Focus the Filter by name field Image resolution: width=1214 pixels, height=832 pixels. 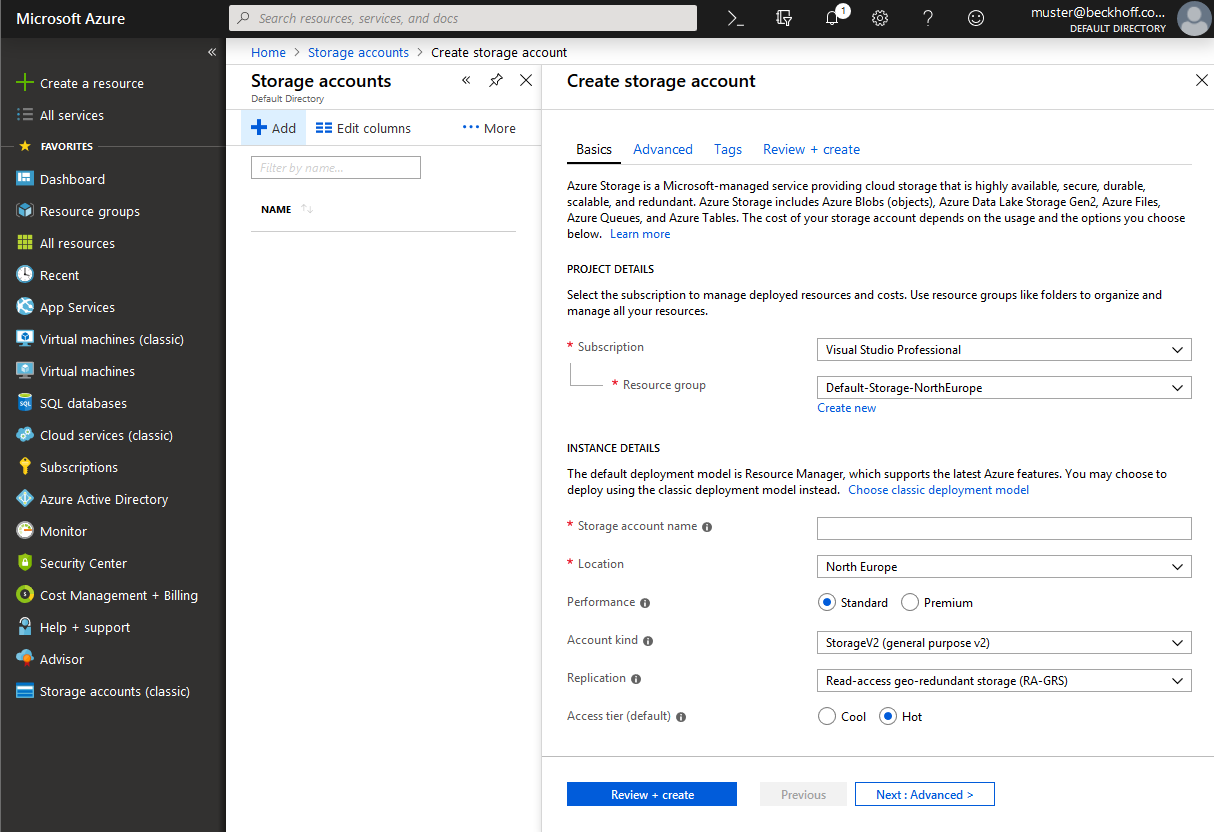point(336,168)
